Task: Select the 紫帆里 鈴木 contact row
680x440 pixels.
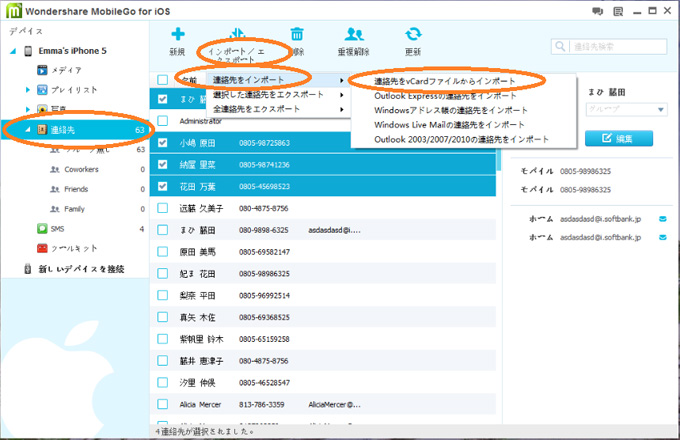Action: click(x=323, y=339)
